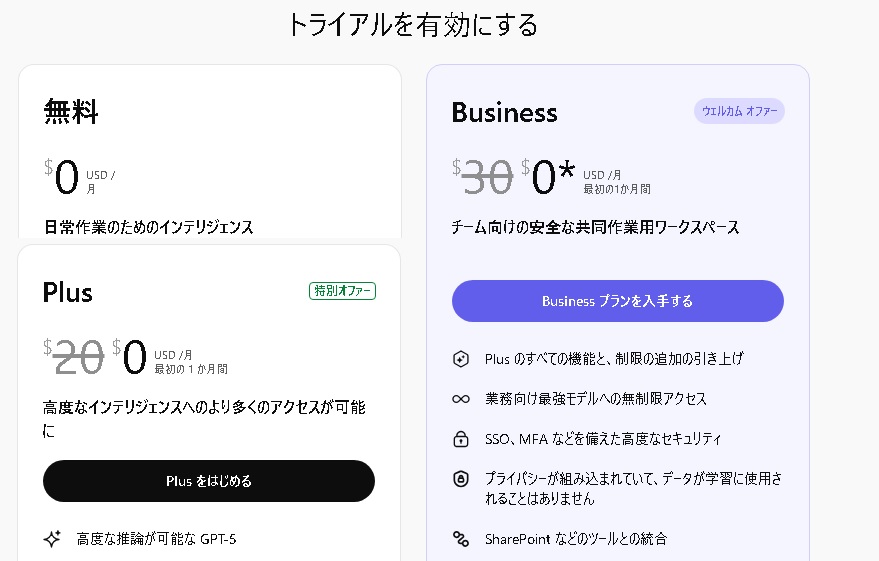The width and height of the screenshot is (879, 561).
Task: Click the hexagon icon next to Plus のすべての機能
Action: pos(461,358)
